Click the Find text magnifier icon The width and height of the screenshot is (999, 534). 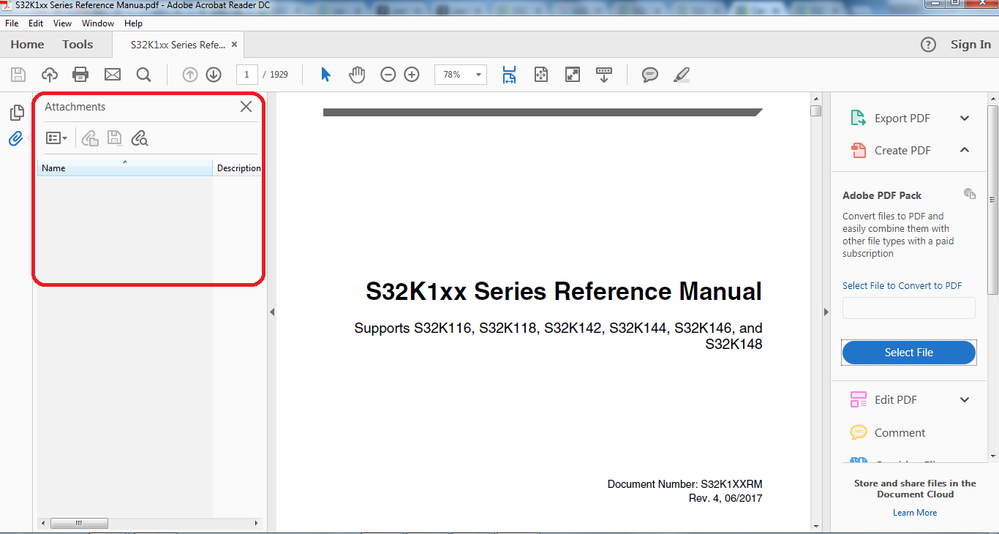tap(144, 75)
